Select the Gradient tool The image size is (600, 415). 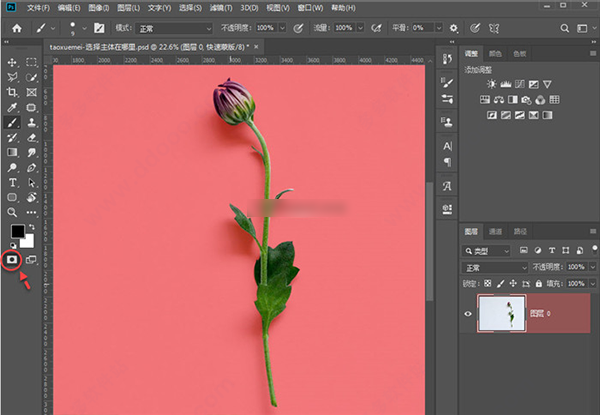coord(12,152)
